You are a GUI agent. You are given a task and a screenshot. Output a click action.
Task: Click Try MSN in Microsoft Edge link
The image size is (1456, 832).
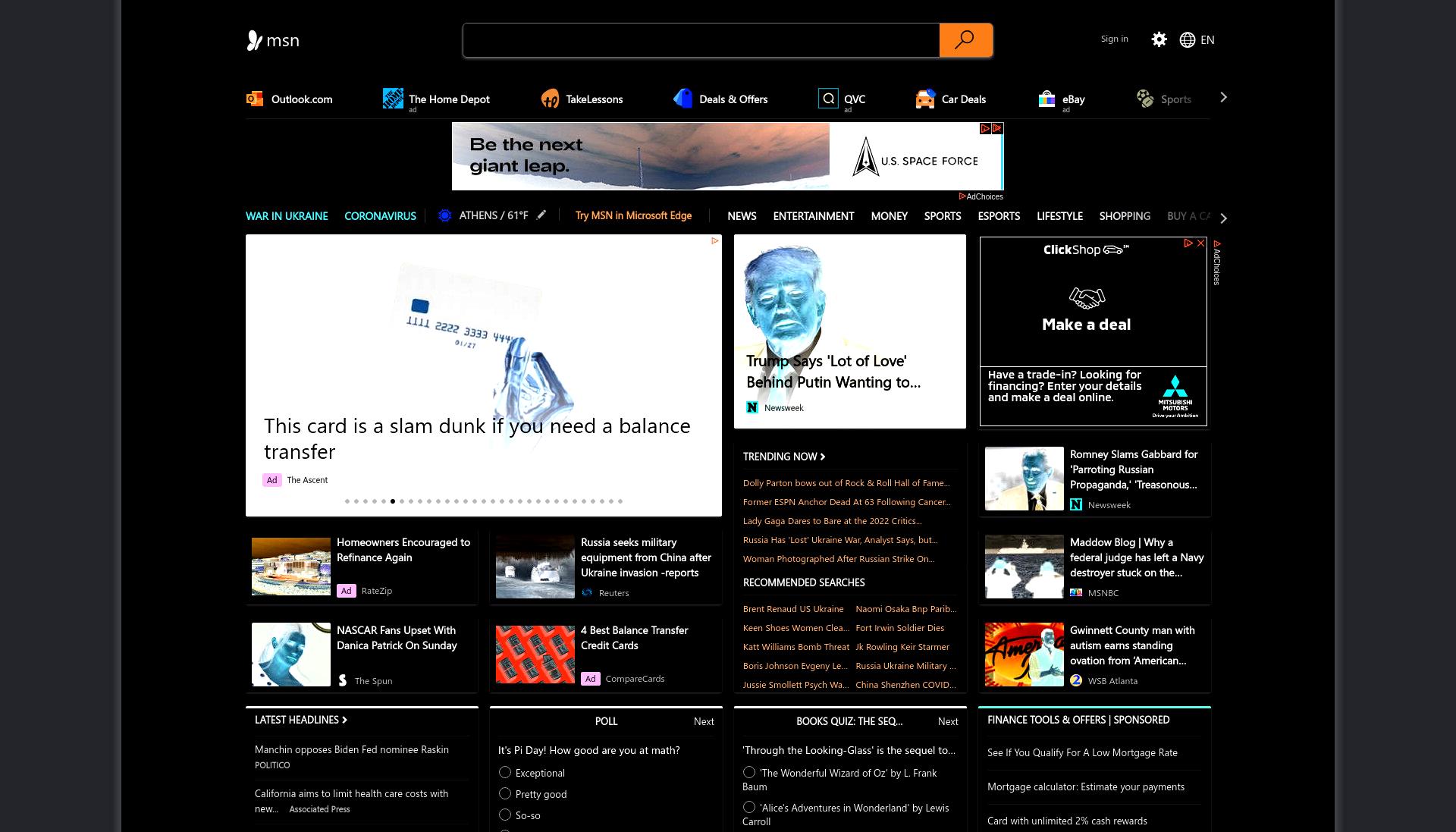click(633, 215)
